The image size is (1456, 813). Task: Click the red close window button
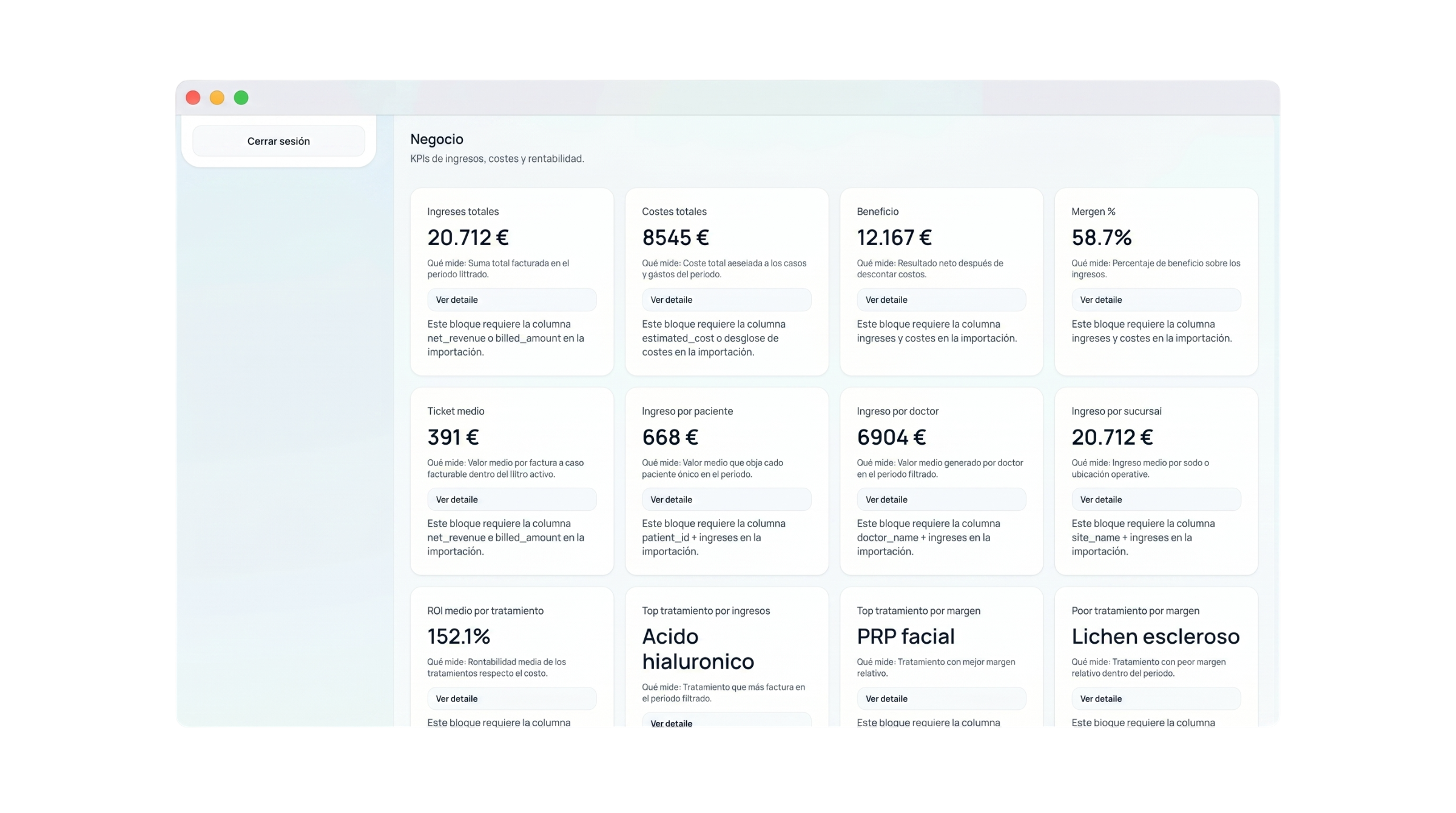(193, 98)
